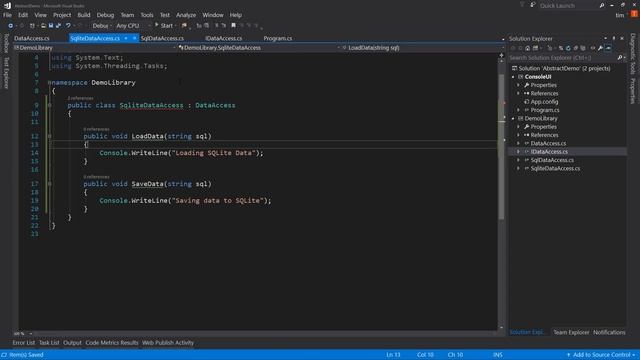Collapse the ConsoleUI project node
The image size is (640, 360).
[x=513, y=77]
